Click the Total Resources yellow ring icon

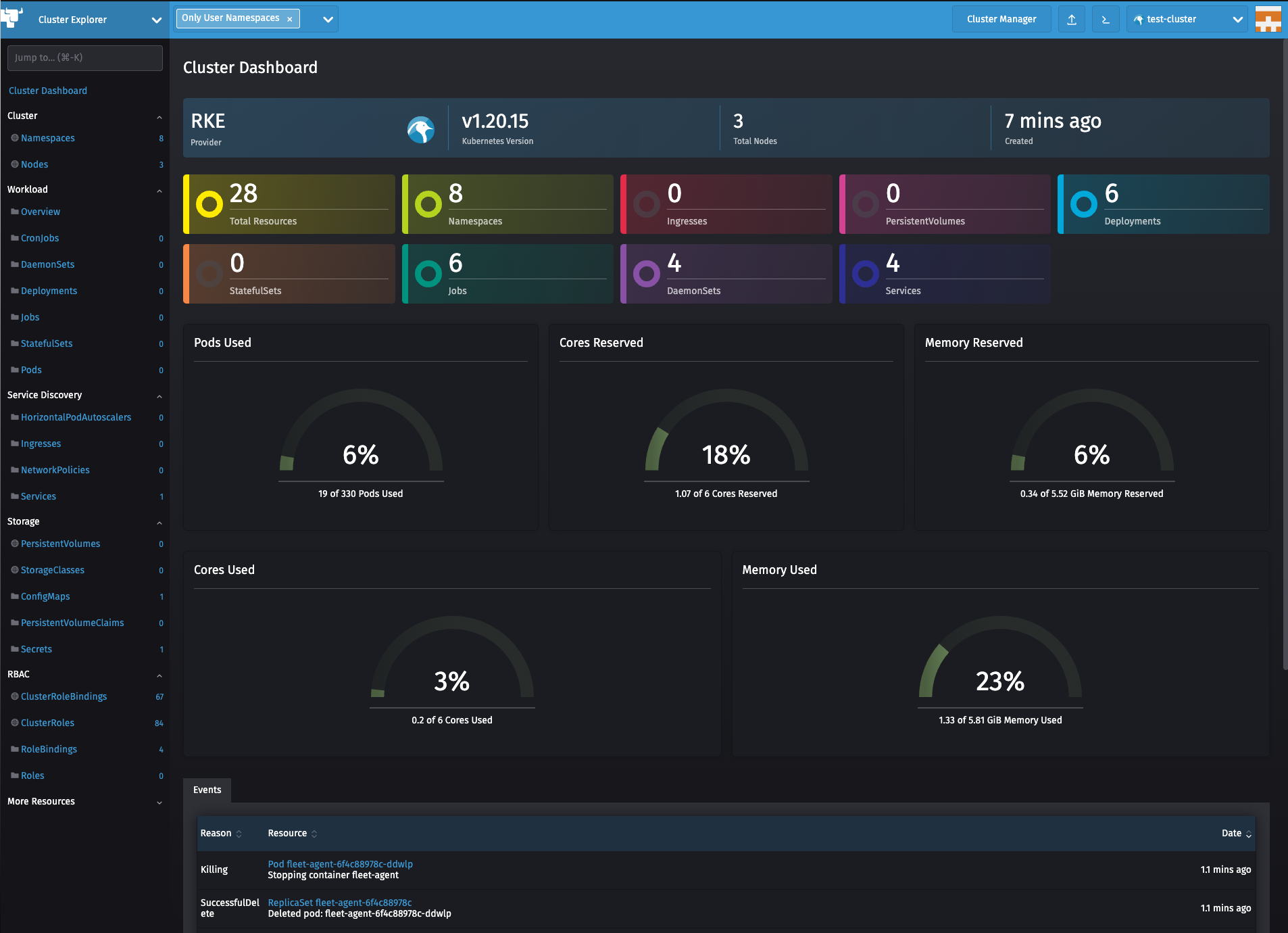pos(209,204)
